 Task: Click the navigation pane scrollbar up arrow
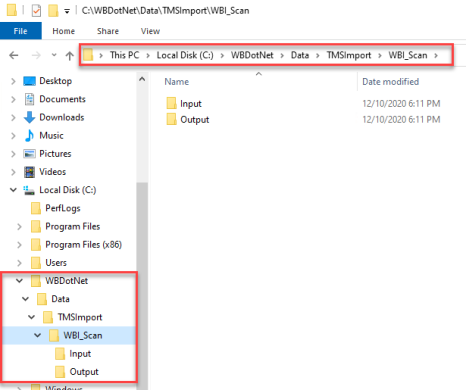point(142,79)
